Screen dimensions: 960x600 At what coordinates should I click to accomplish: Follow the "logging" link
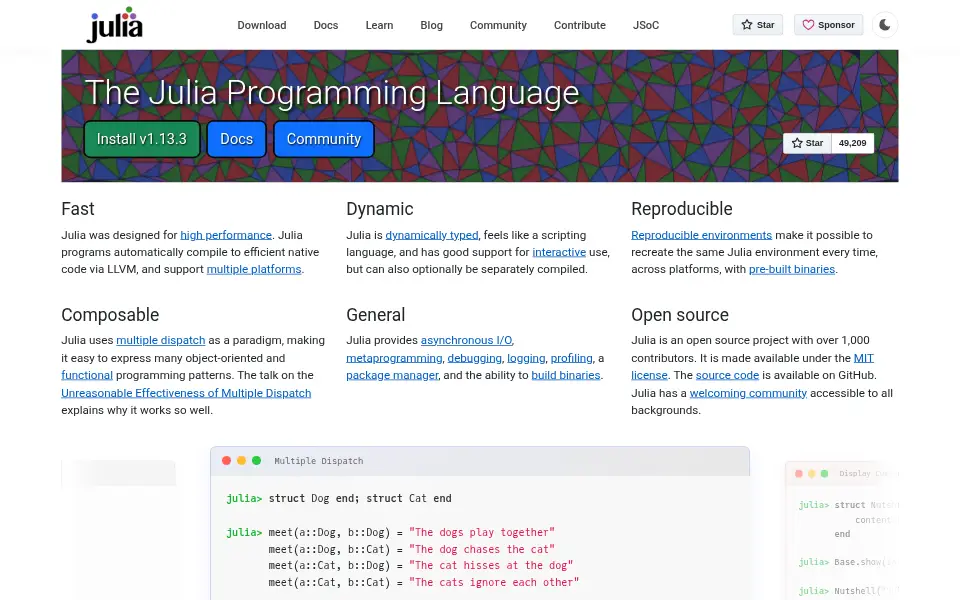click(x=526, y=358)
